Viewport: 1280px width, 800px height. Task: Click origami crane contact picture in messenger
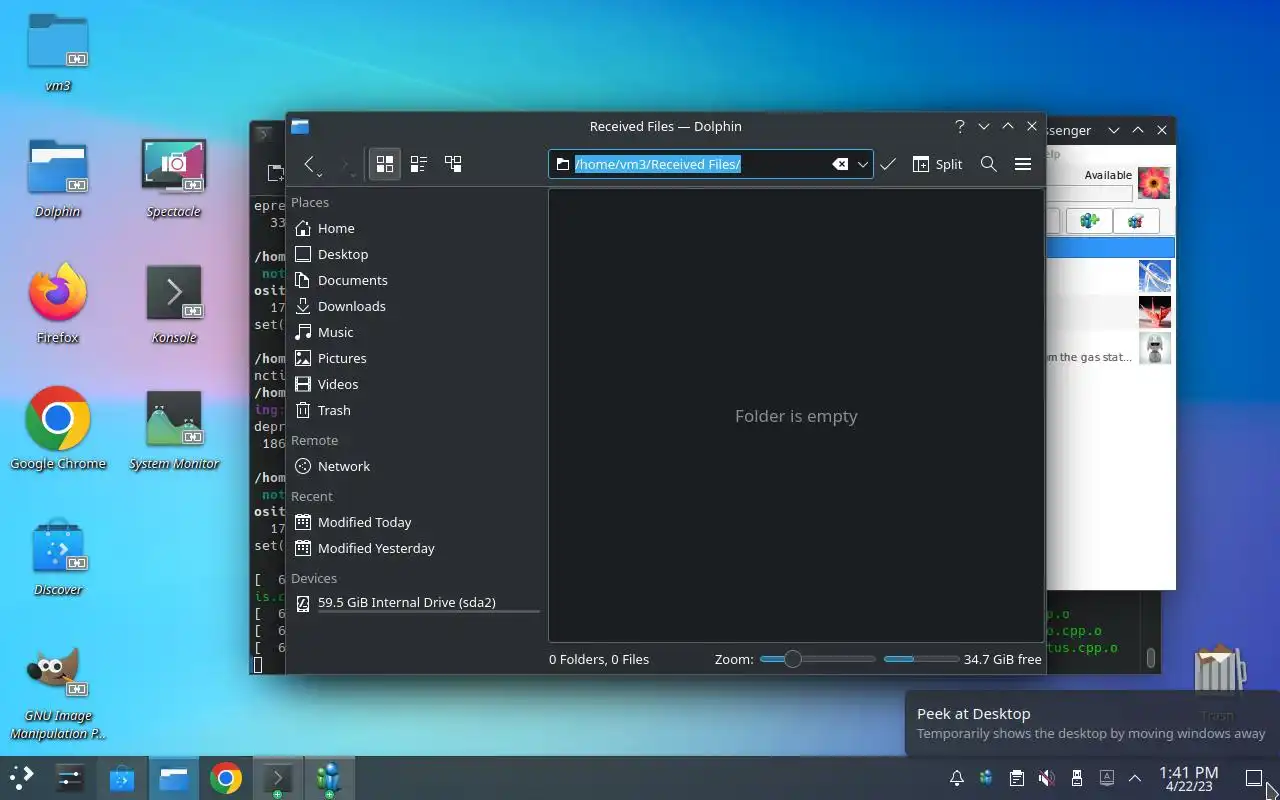[x=1155, y=312]
